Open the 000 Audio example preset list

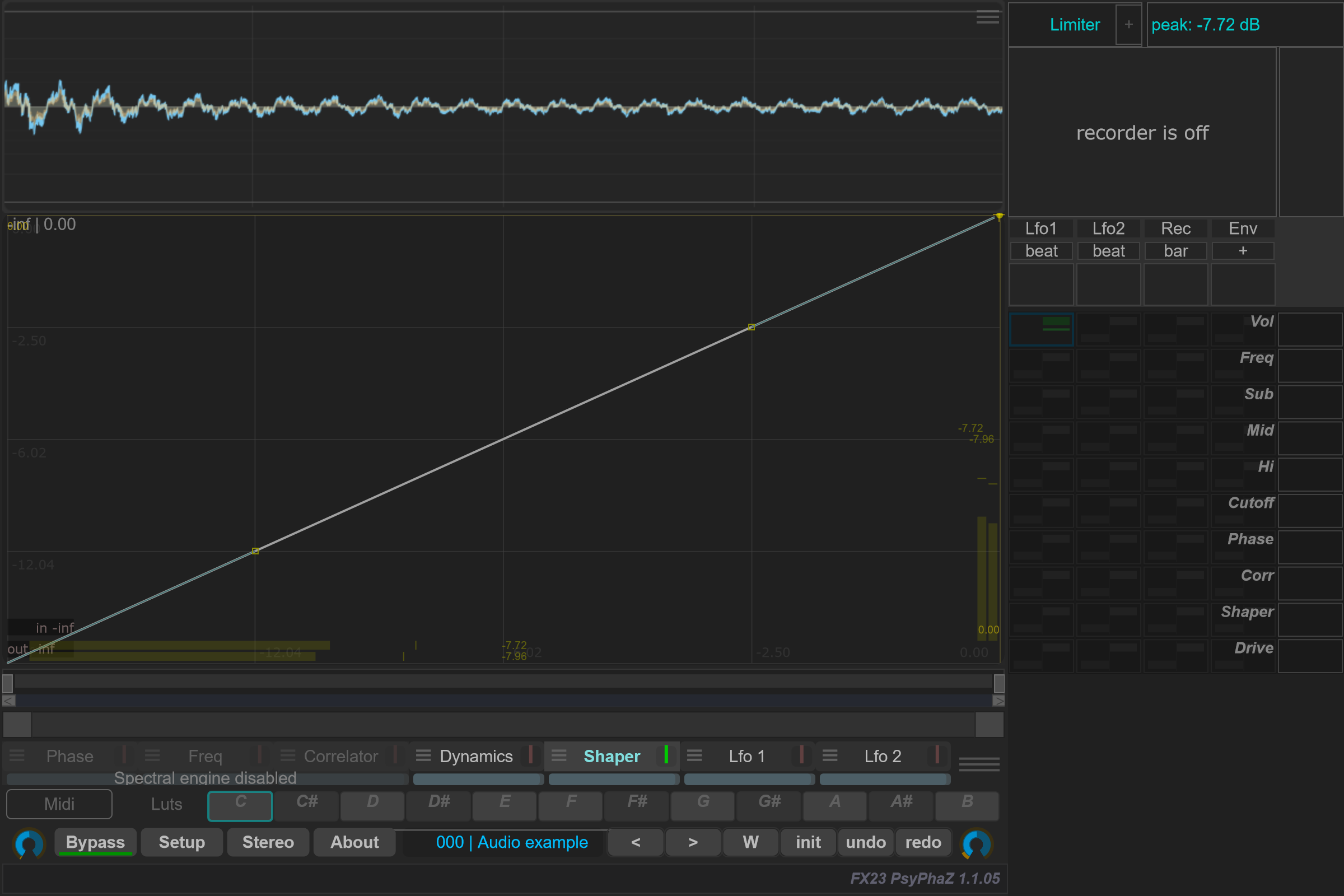pos(511,842)
